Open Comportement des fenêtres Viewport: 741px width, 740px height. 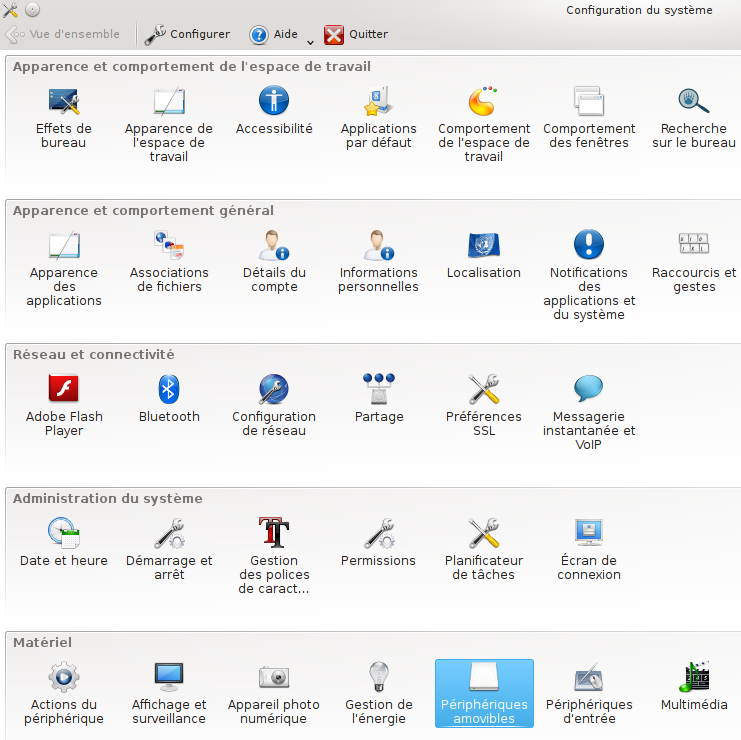pos(589,118)
